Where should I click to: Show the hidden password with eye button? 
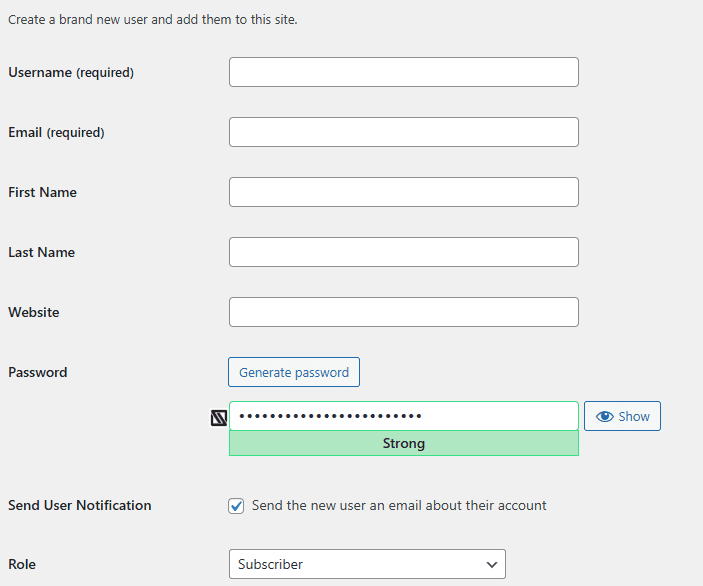click(x=622, y=416)
